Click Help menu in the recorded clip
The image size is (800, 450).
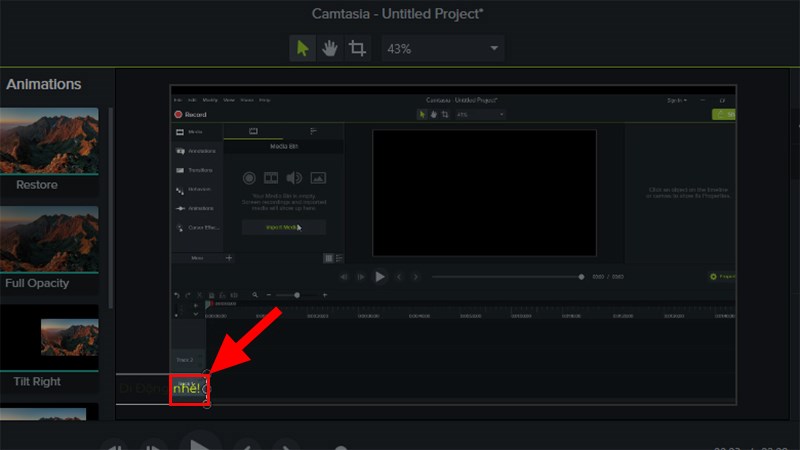(264, 100)
